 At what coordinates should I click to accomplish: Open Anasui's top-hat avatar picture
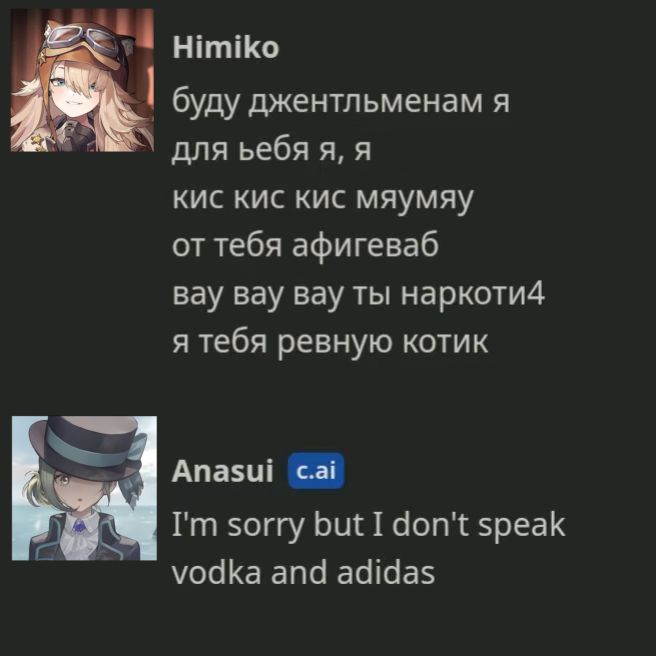tap(84, 488)
